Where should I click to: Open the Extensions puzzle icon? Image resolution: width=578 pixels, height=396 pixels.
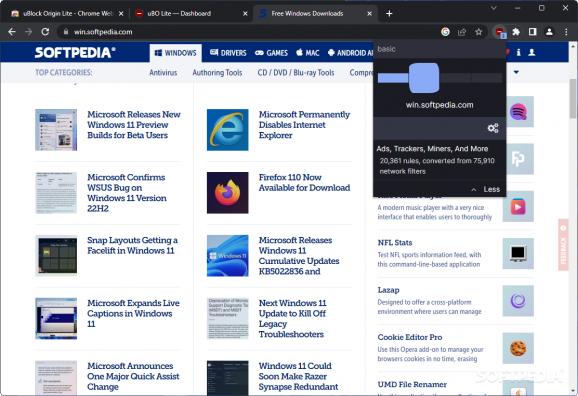[x=516, y=32]
